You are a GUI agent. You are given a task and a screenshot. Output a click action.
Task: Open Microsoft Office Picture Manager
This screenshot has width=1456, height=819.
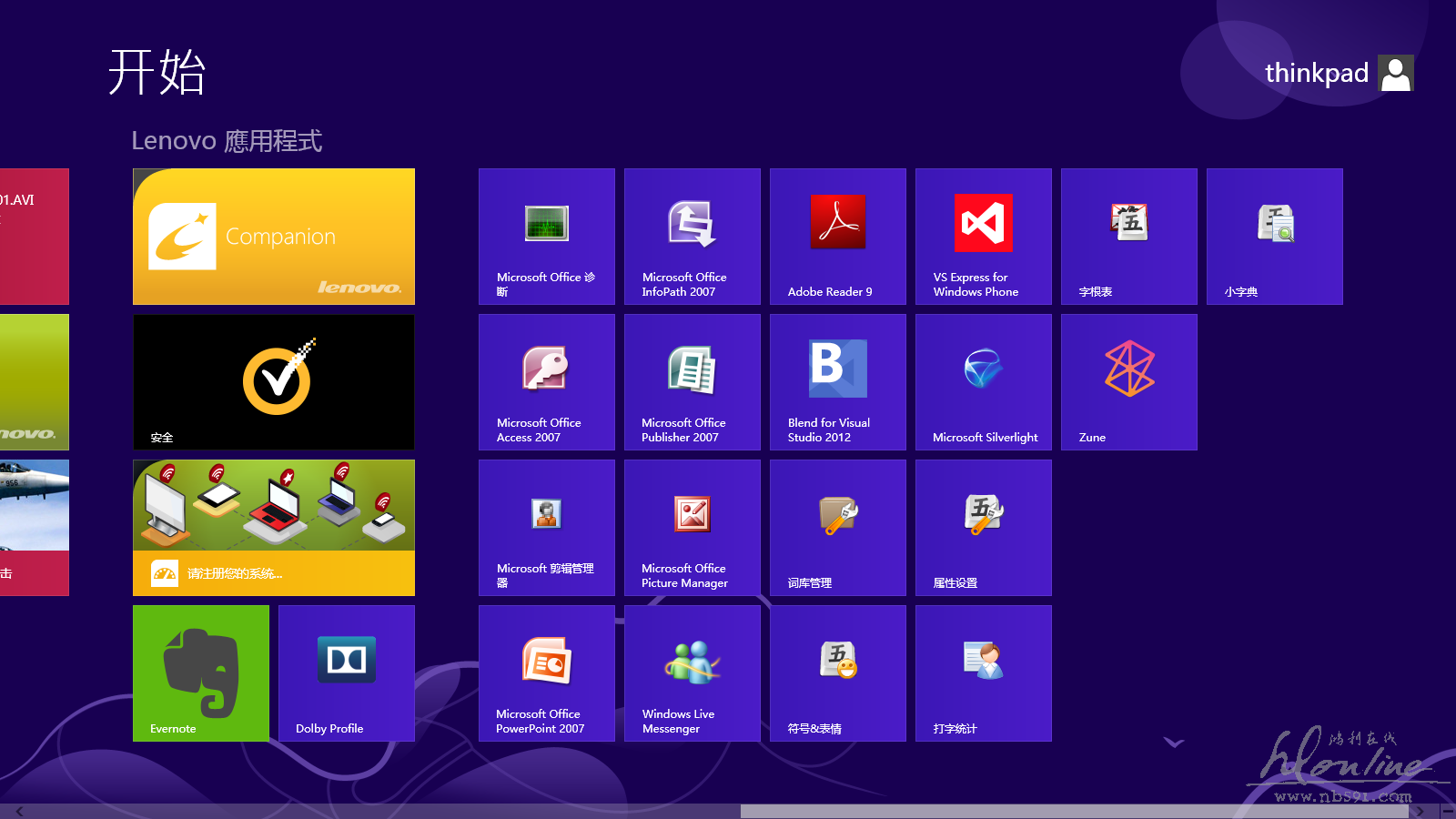(692, 528)
